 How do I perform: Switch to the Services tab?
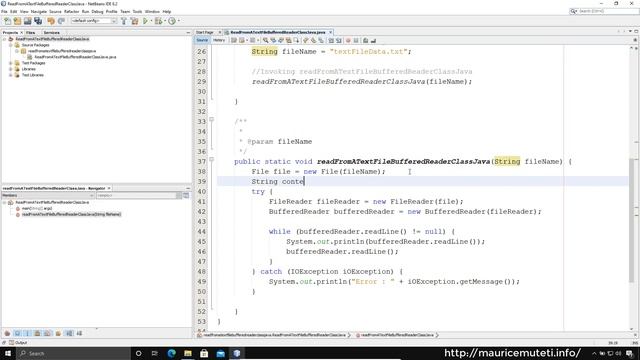pyautogui.click(x=51, y=33)
